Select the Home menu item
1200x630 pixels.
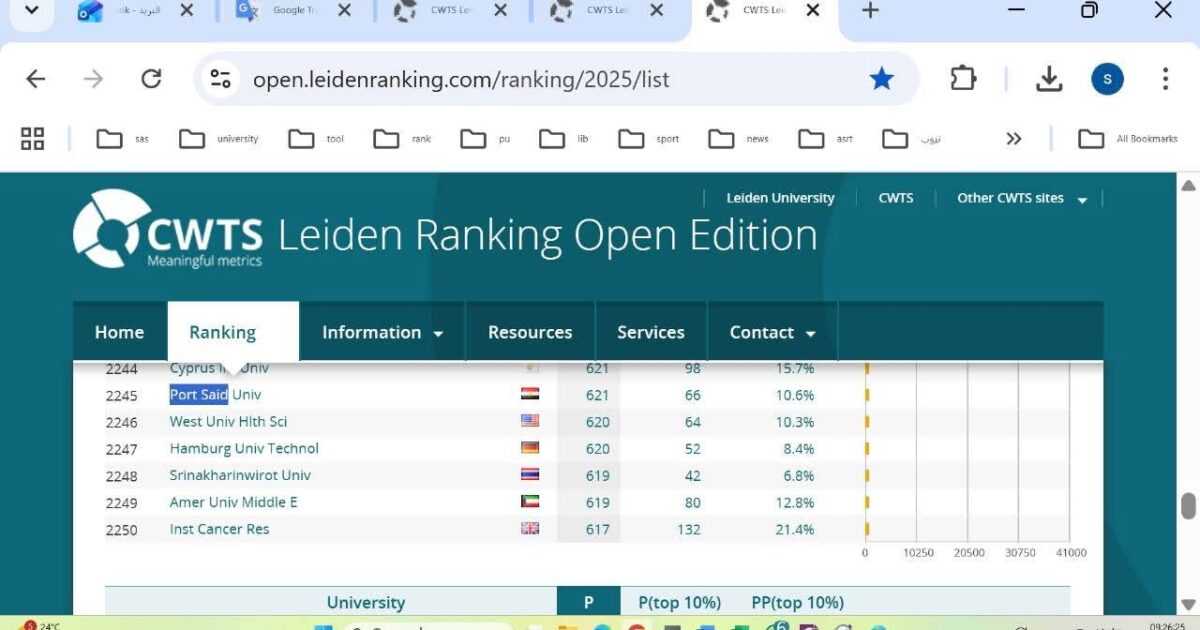(x=119, y=331)
